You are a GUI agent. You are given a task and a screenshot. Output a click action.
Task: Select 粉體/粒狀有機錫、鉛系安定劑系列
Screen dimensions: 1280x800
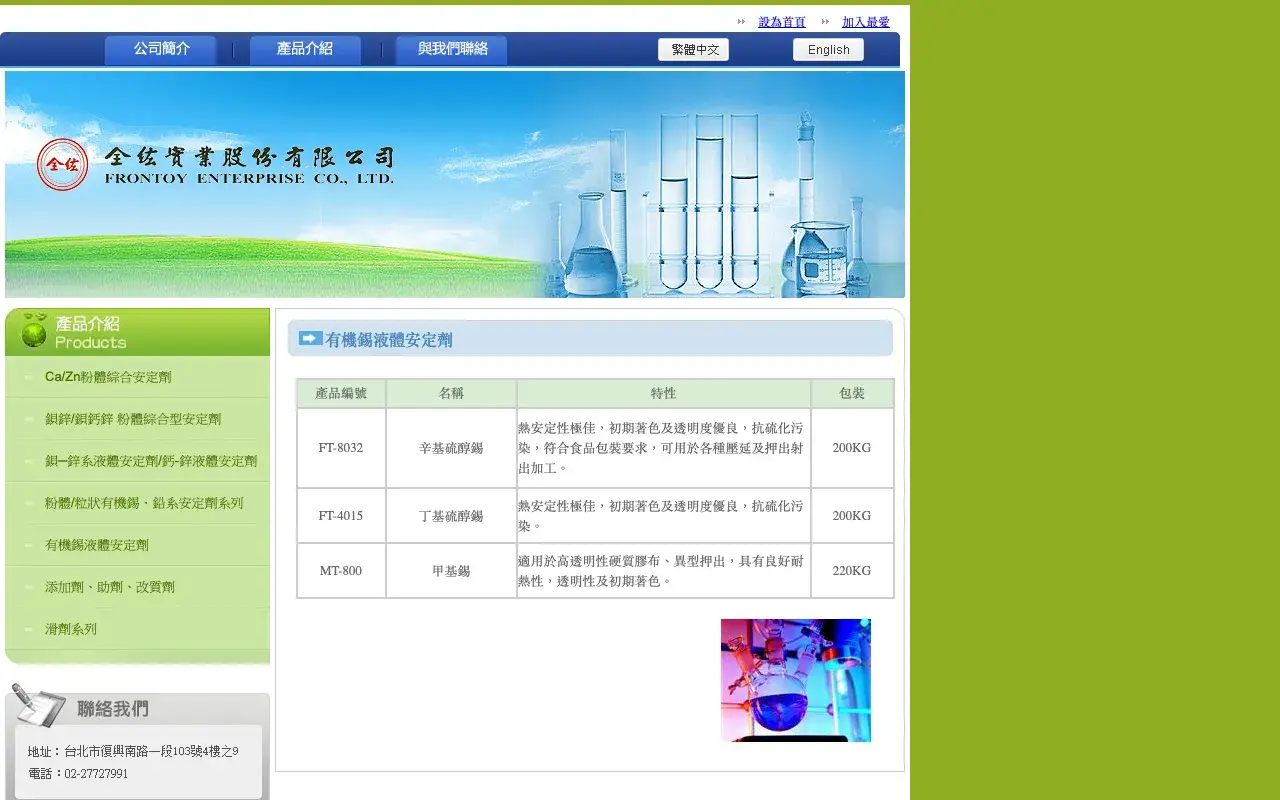tap(144, 503)
